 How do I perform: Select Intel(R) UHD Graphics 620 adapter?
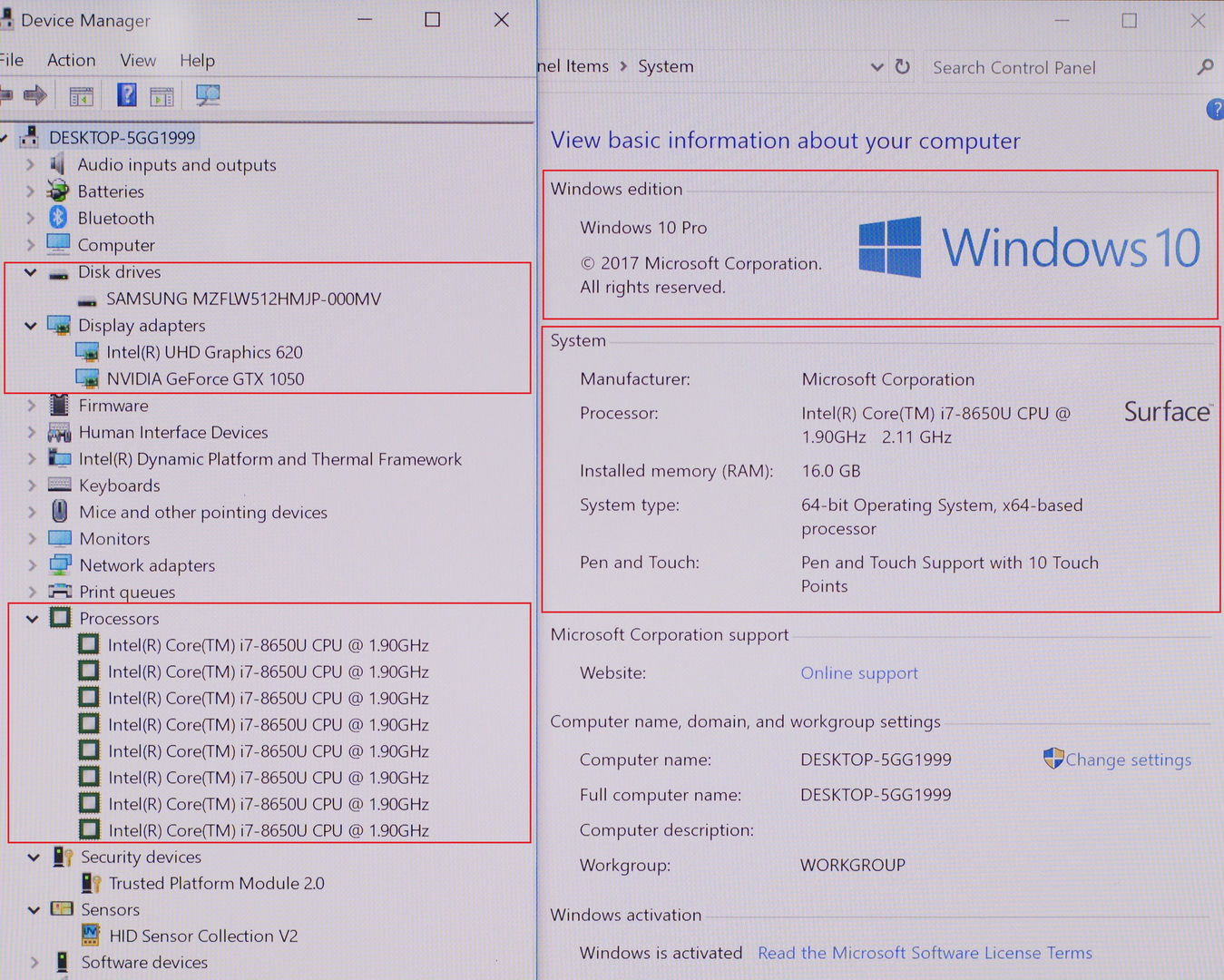(204, 352)
